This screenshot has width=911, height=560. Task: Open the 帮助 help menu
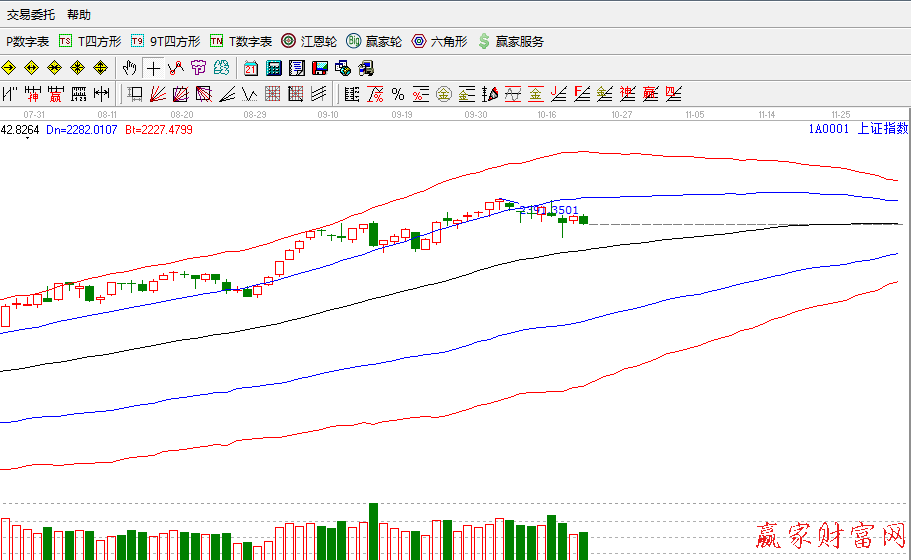click(78, 15)
